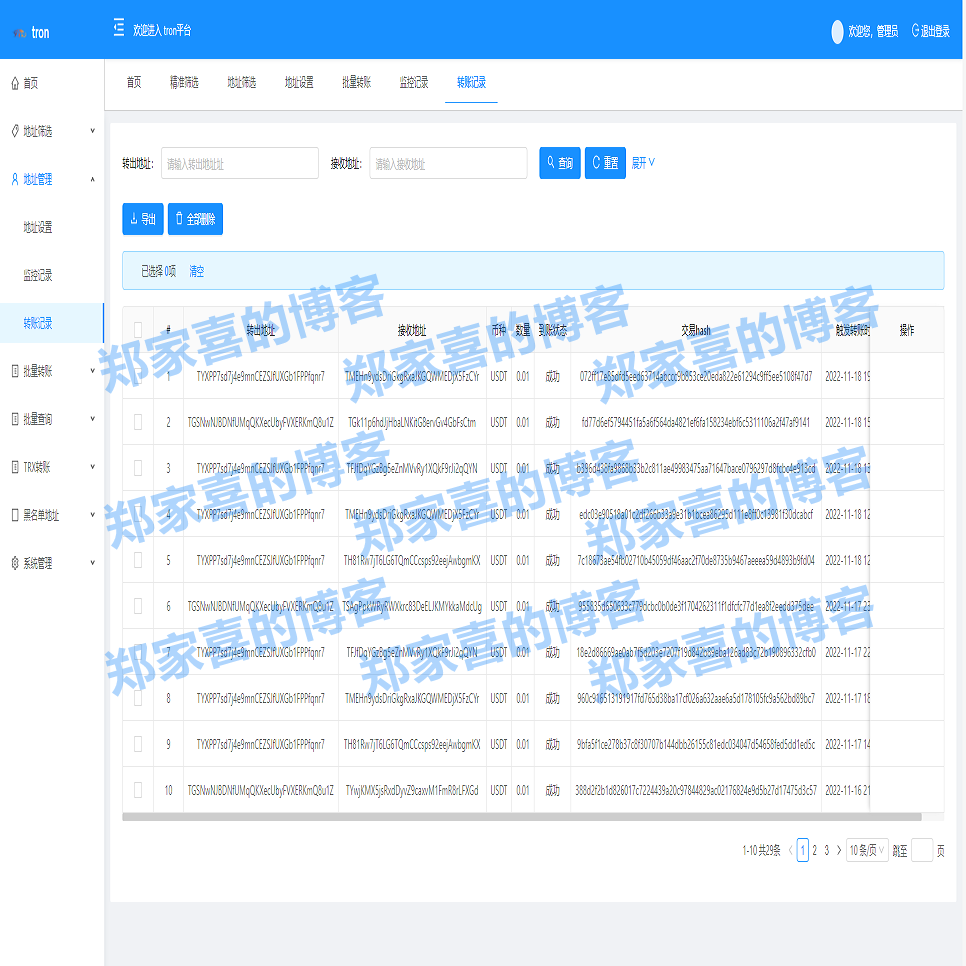Click the TRX转账 sidebar icon
This screenshot has width=966, height=966.
tap(15, 467)
